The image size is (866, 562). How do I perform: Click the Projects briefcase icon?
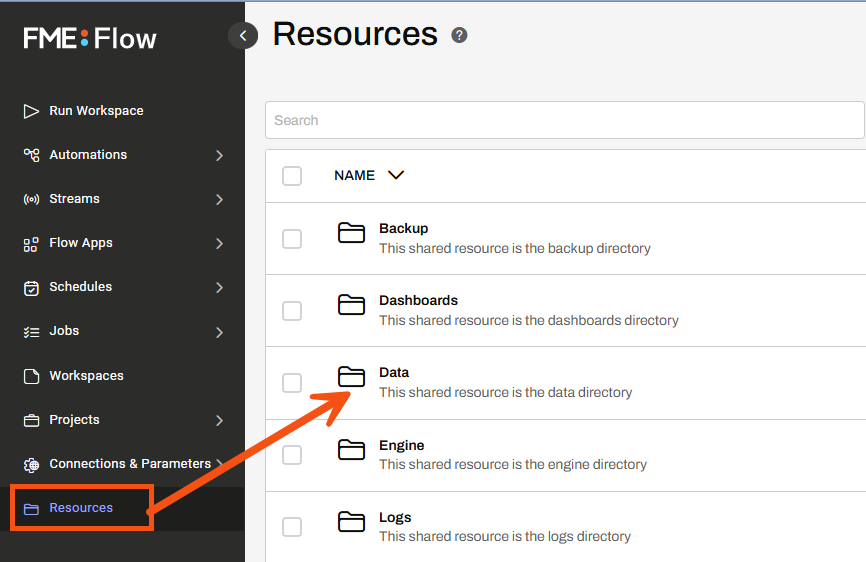pos(31,421)
